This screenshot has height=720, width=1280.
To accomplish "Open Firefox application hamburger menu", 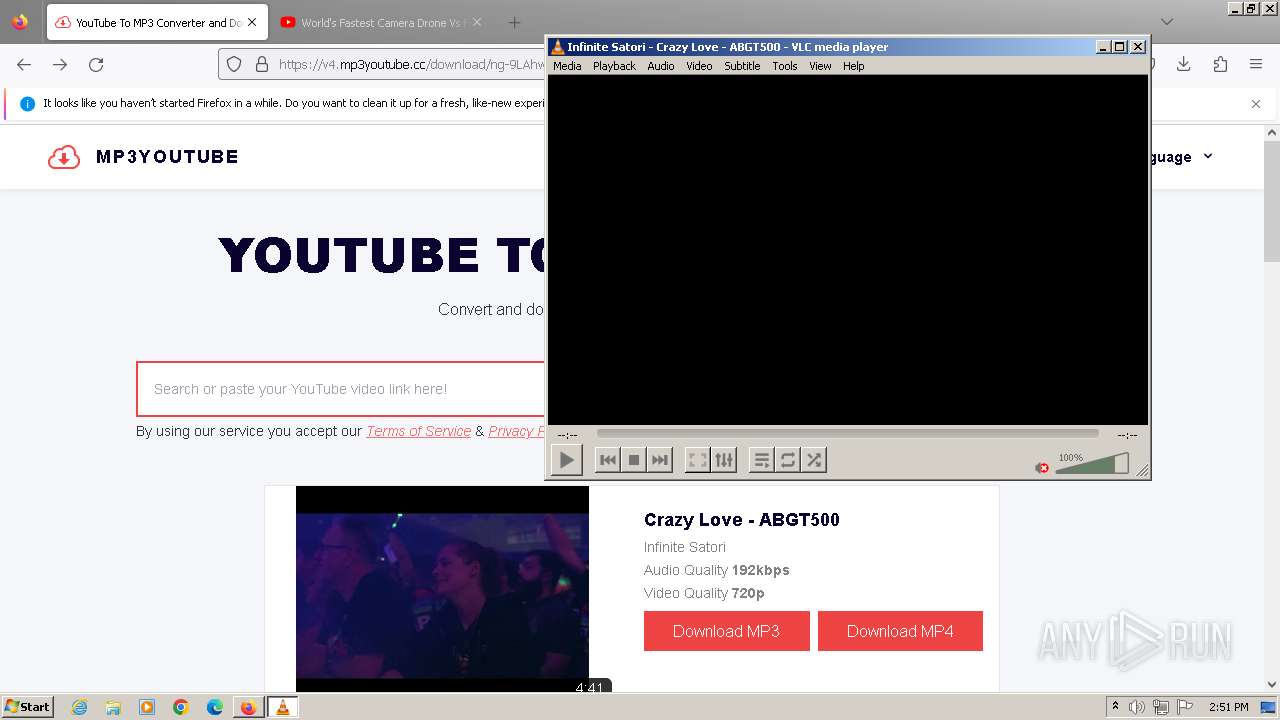I will 1256,64.
